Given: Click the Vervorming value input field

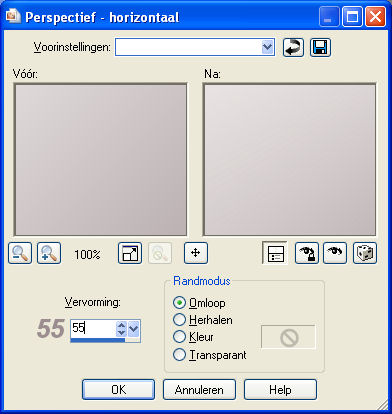Looking at the screenshot, I should (93, 329).
